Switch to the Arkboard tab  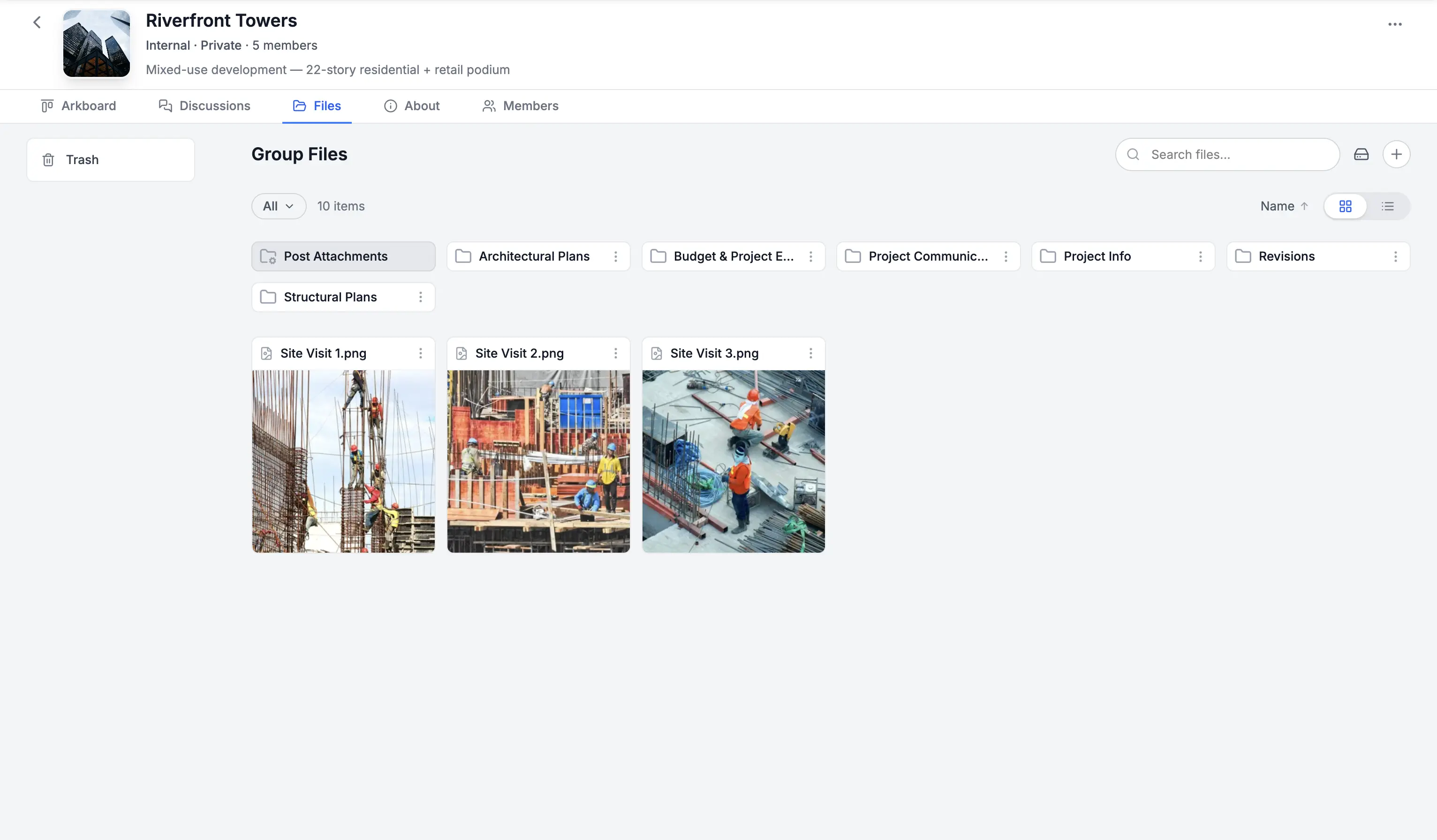(x=79, y=106)
